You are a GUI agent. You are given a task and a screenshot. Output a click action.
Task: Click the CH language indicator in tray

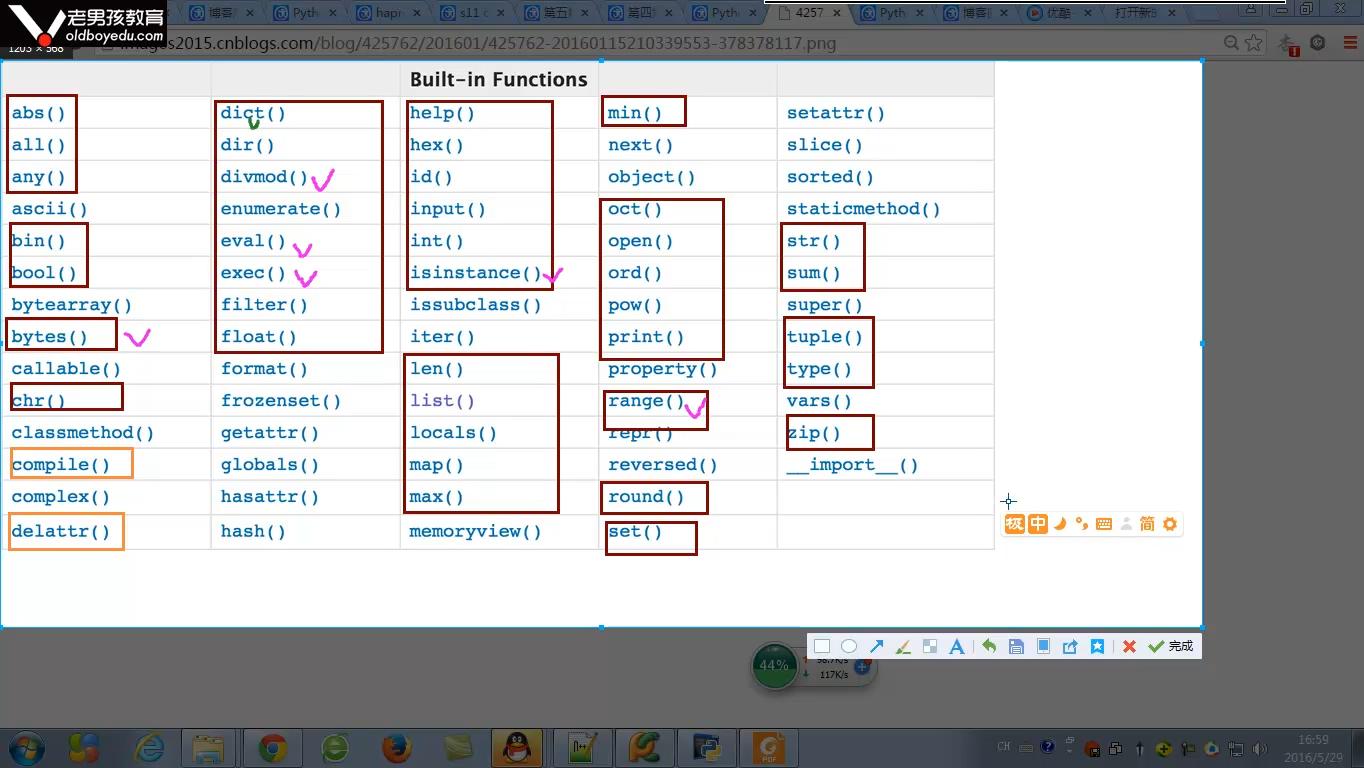point(1004,747)
